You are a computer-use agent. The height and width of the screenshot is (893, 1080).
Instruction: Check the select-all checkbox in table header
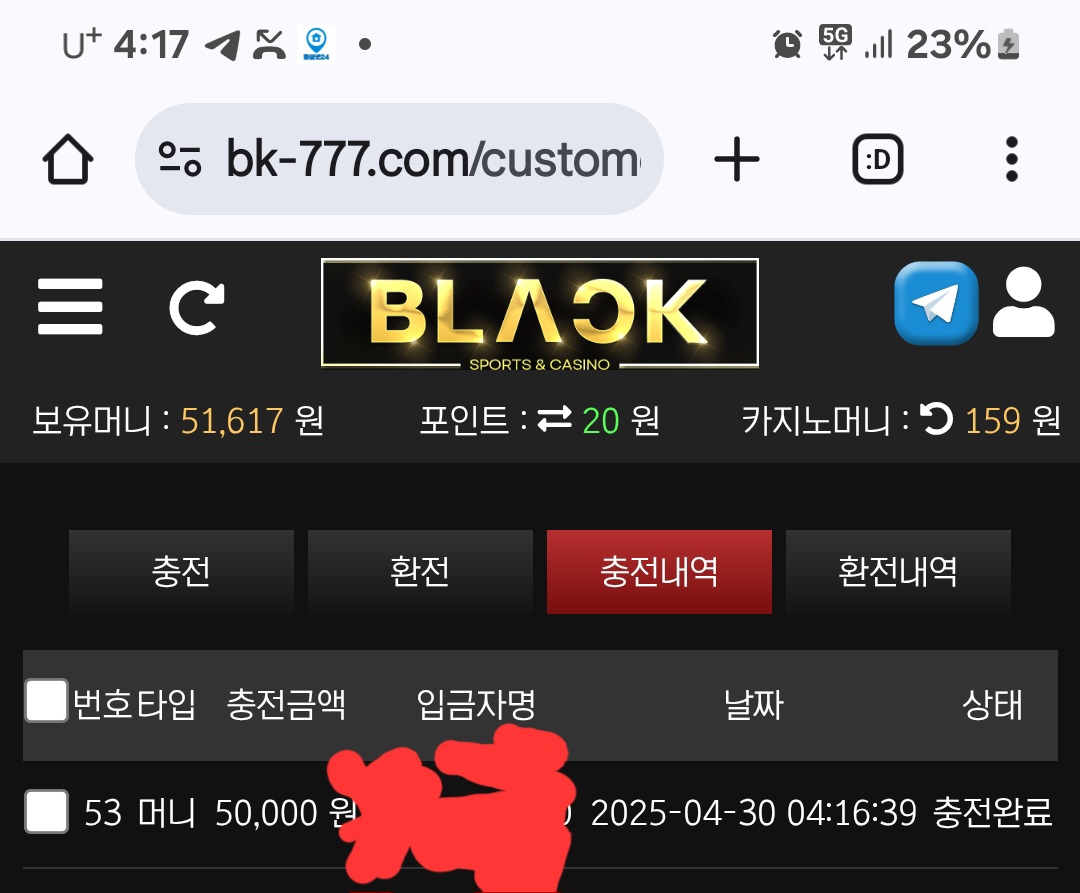coord(46,701)
